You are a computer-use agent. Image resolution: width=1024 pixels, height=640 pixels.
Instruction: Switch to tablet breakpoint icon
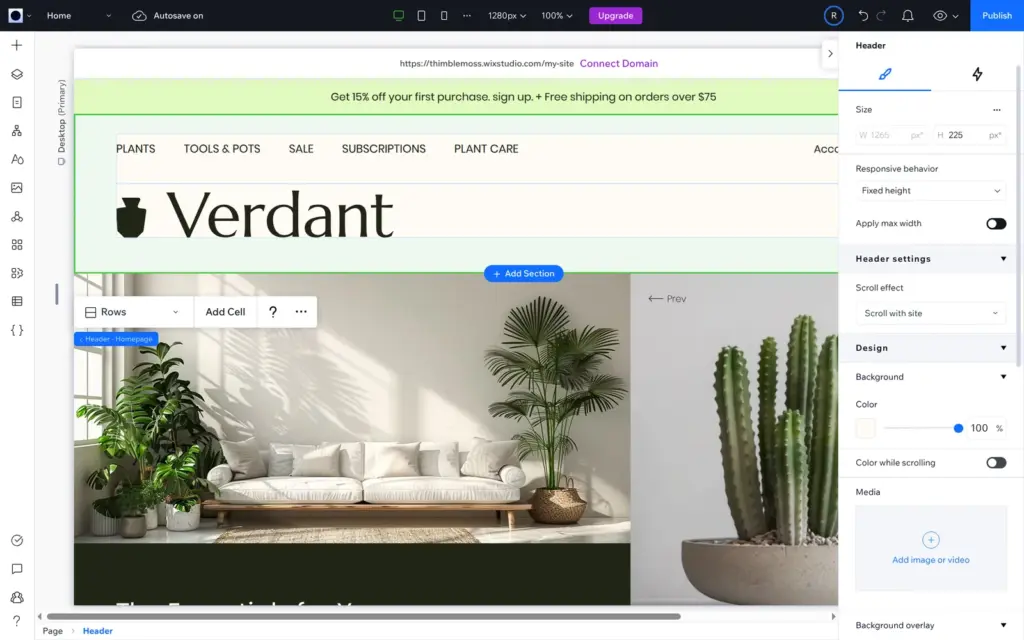click(421, 15)
